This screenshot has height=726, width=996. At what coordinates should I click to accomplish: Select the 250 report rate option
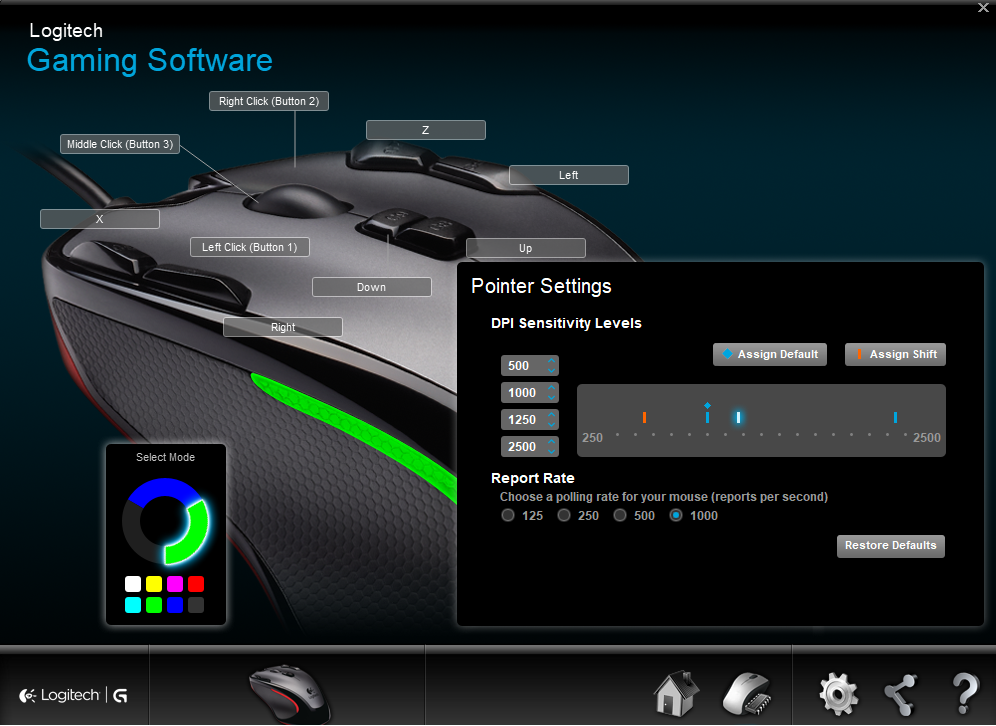(564, 515)
